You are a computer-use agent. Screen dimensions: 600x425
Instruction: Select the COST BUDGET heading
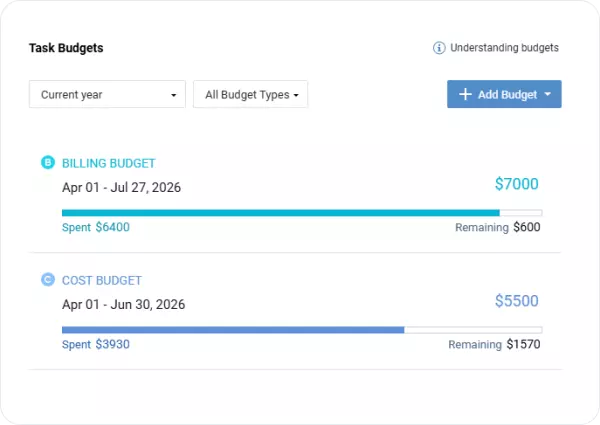(x=102, y=280)
